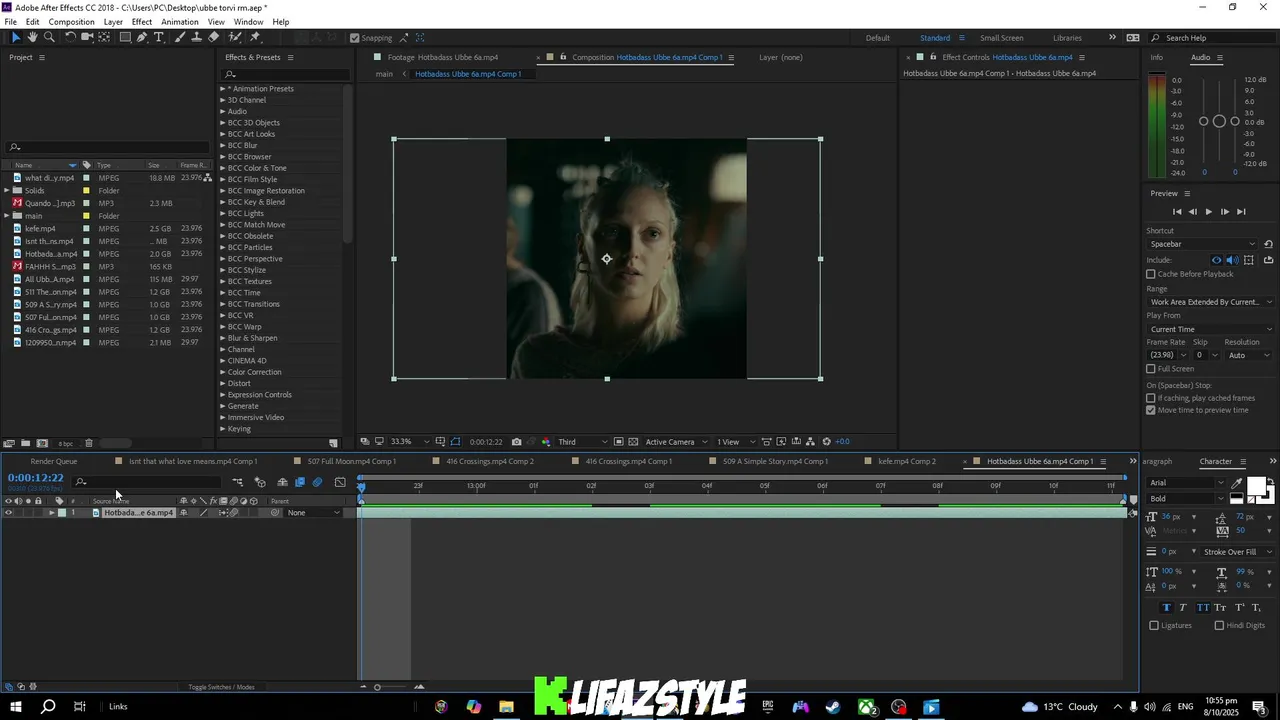Click the timeline current timecode 0:00:12:22
Viewport: 1280px width, 720px height.
pos(36,478)
